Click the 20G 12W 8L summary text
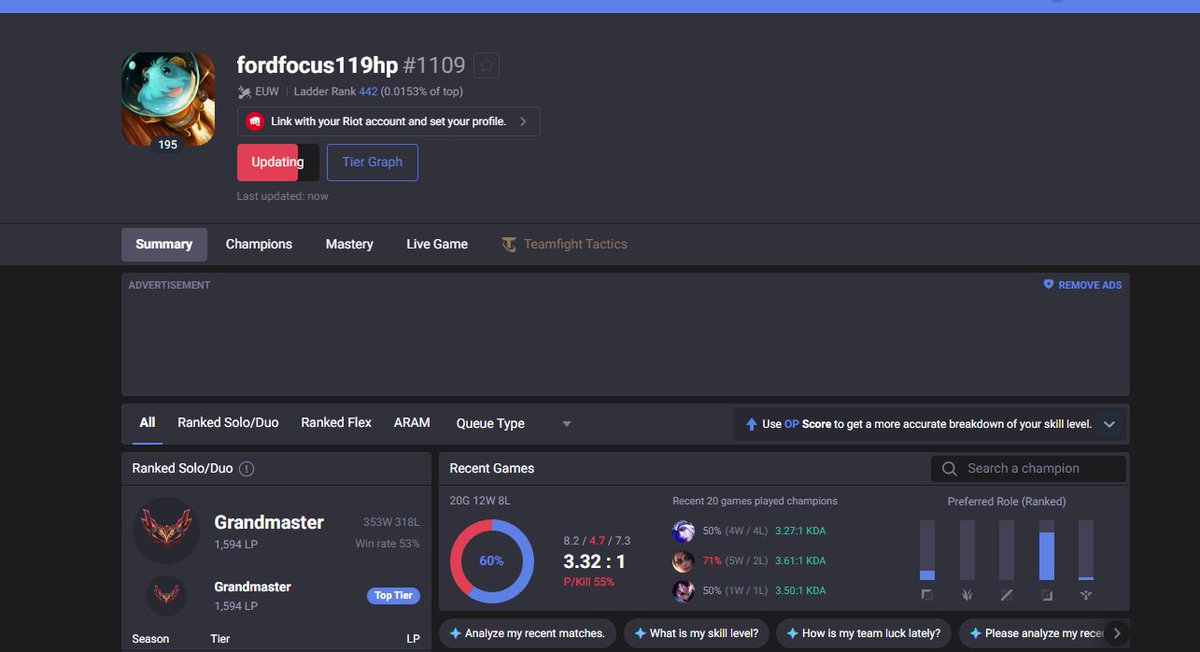 point(480,501)
